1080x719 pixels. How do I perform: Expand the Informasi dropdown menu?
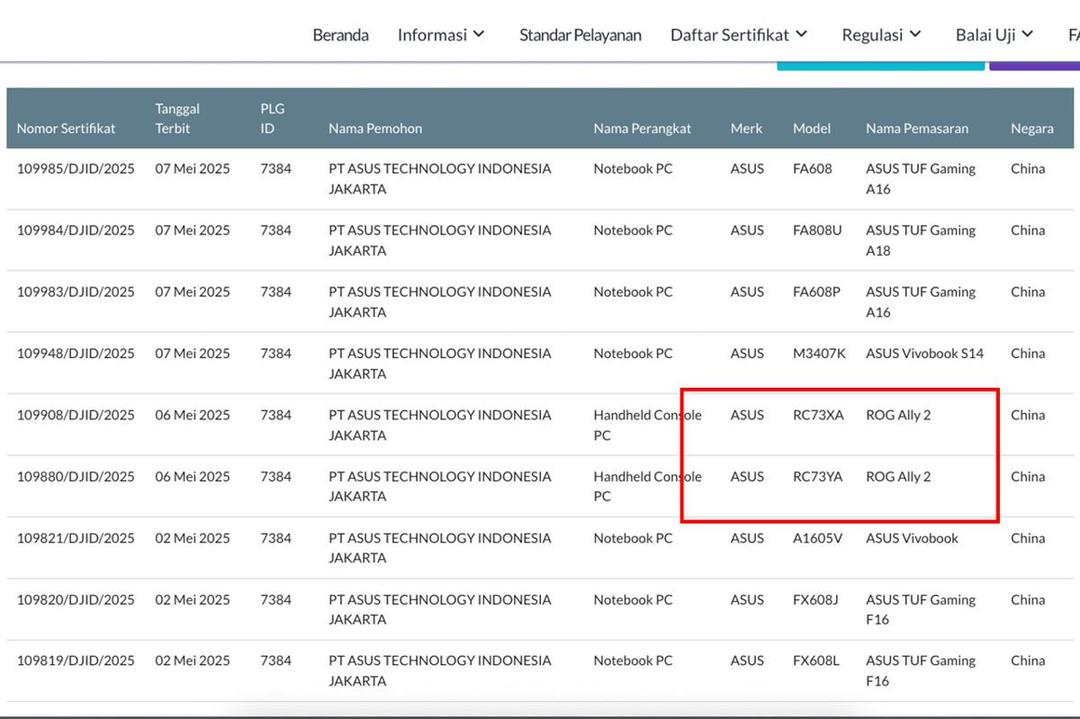click(x=442, y=34)
